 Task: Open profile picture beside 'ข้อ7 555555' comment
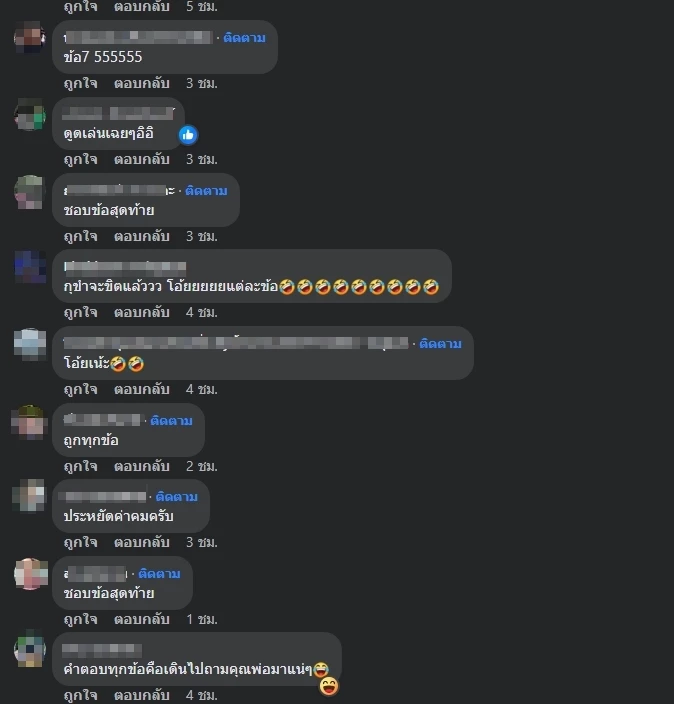pos(30,37)
